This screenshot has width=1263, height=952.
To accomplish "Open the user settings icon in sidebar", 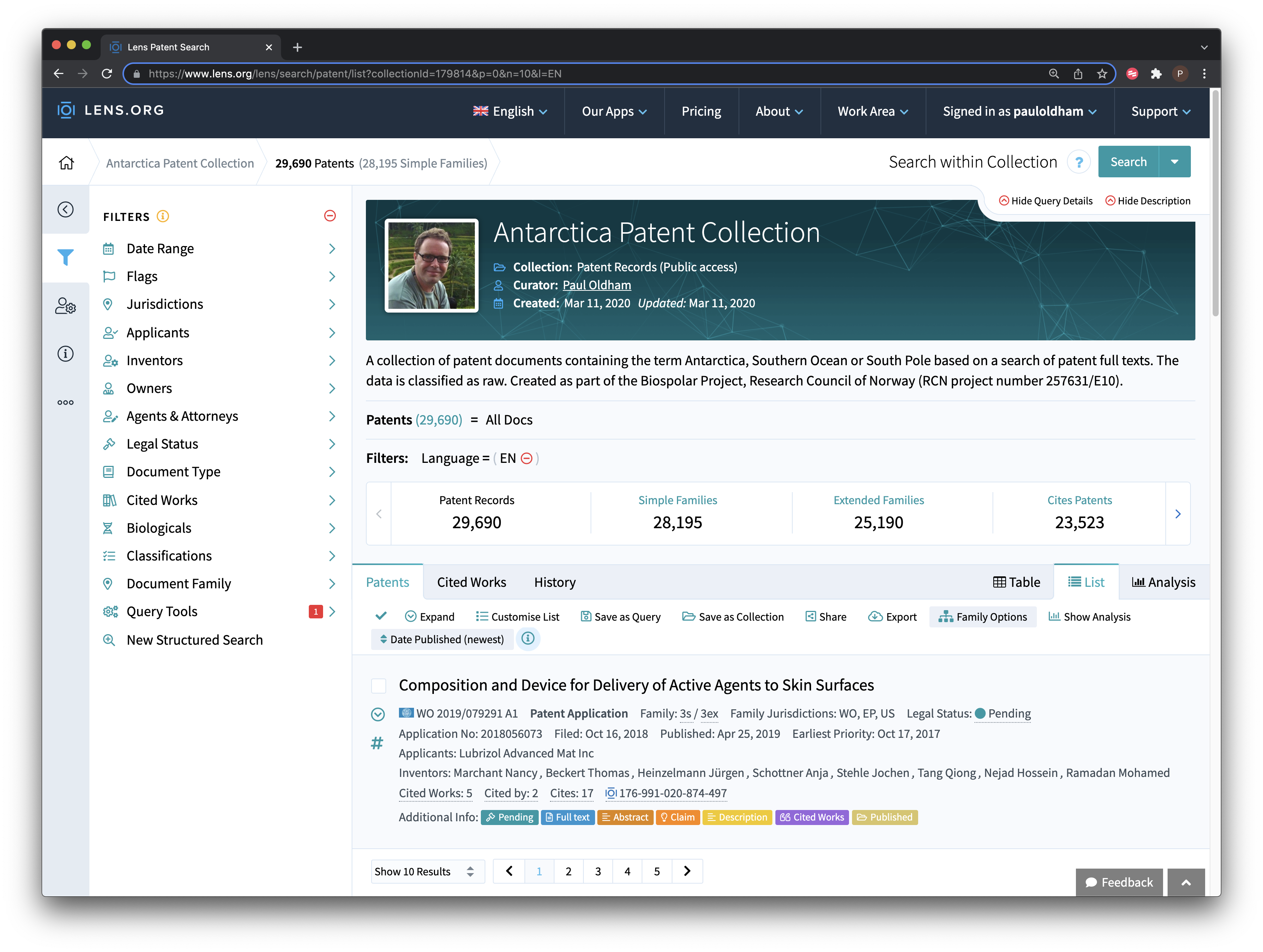I will 66,306.
